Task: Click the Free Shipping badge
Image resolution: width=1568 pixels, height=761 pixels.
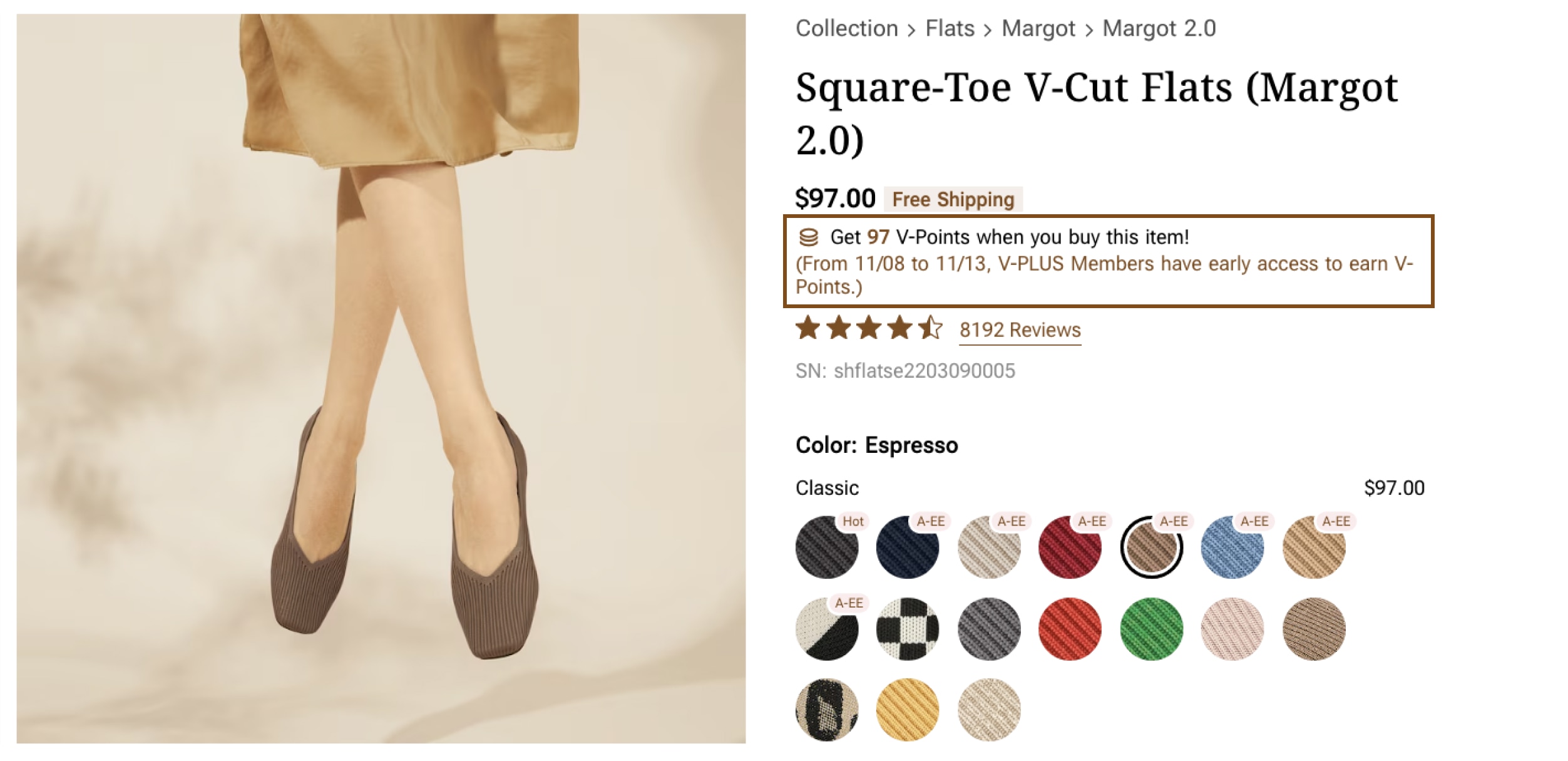Action: (953, 199)
